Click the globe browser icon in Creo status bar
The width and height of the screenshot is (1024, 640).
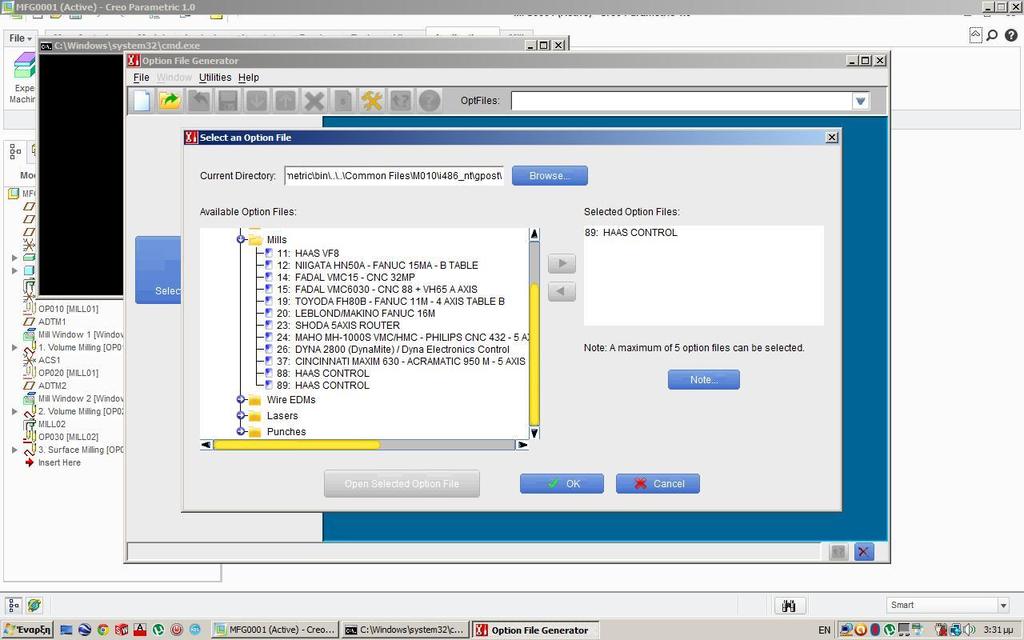click(35, 605)
